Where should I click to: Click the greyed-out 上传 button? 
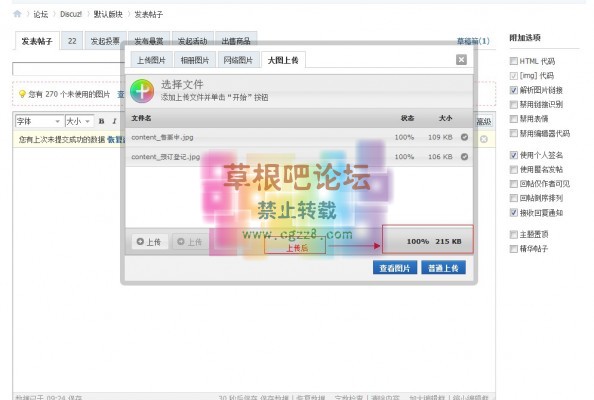190,242
